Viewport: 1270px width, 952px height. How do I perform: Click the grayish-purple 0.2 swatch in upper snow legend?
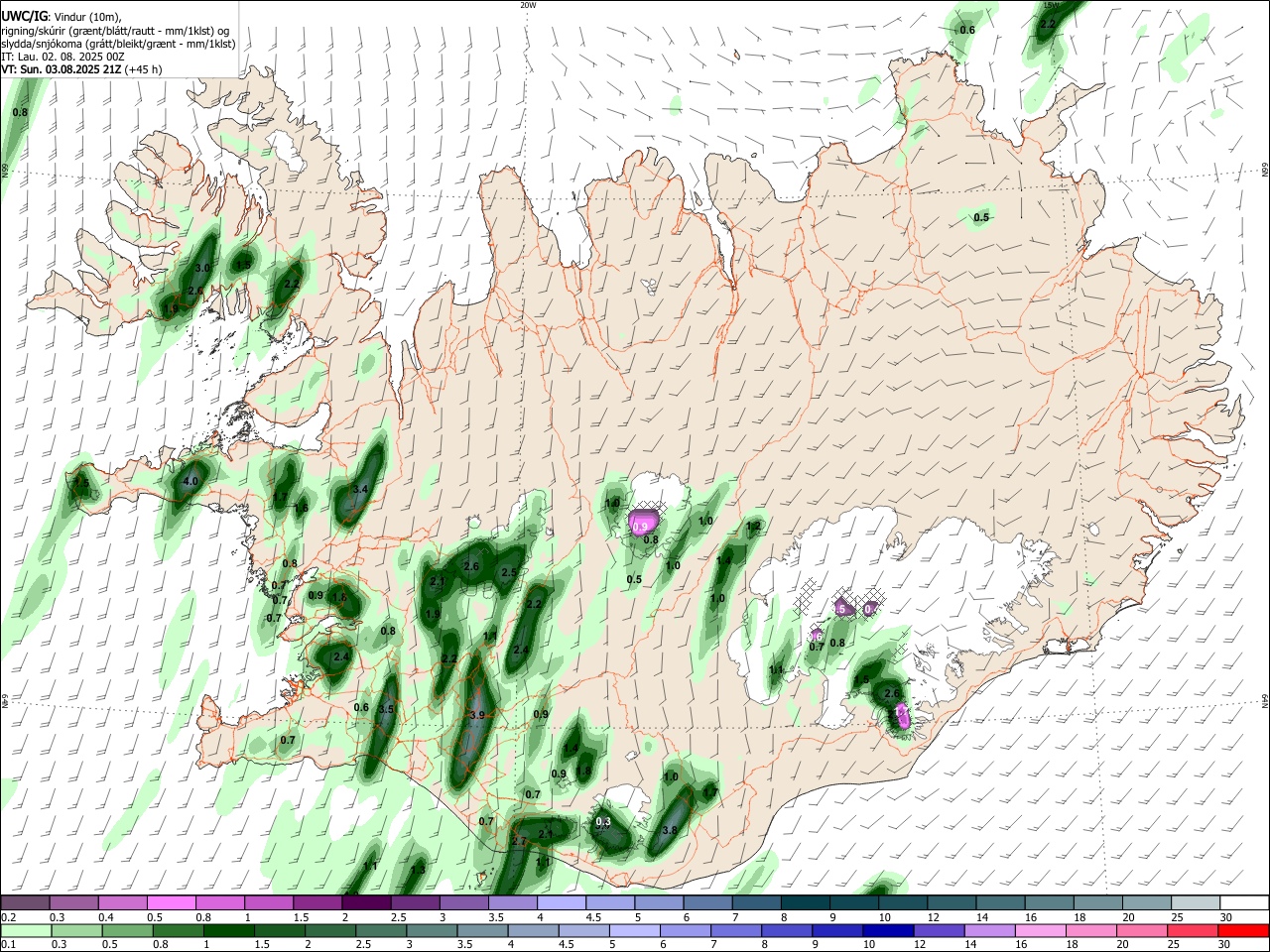25,902
